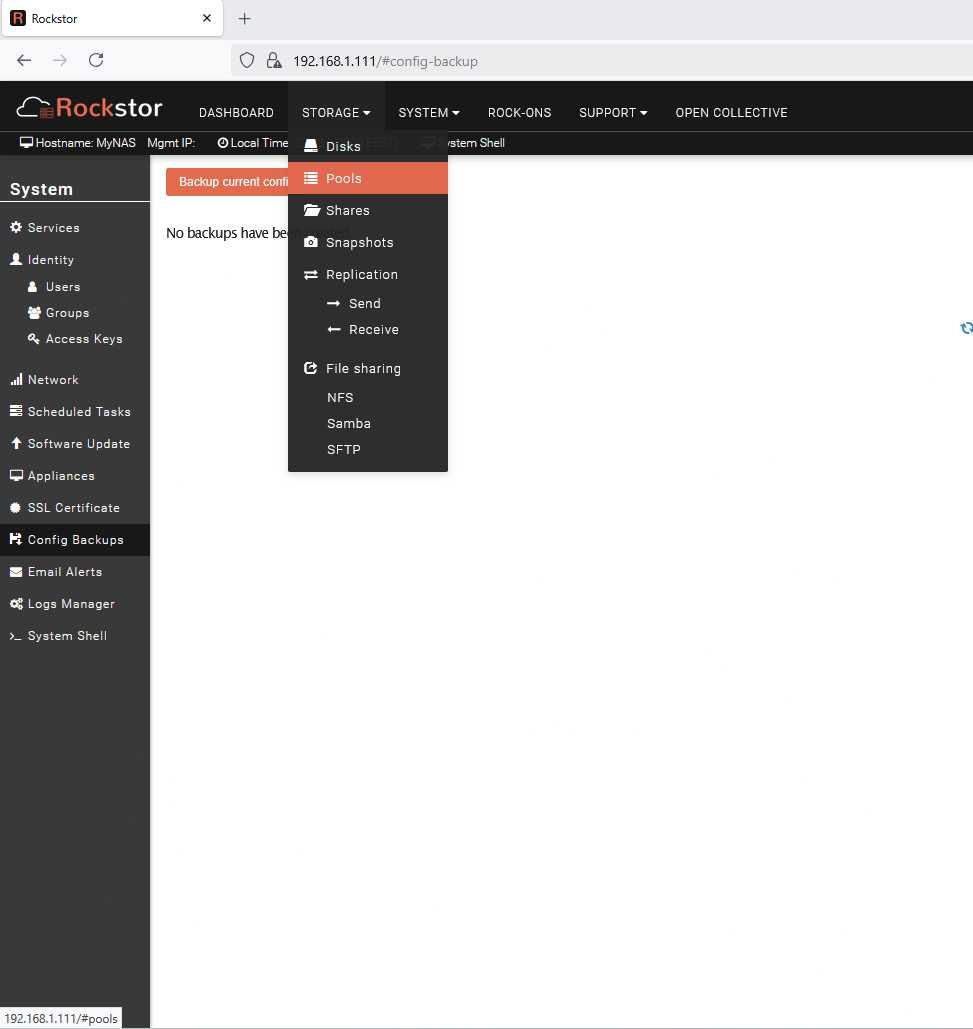
Task: Click the Services gear icon
Action: click(x=16, y=227)
